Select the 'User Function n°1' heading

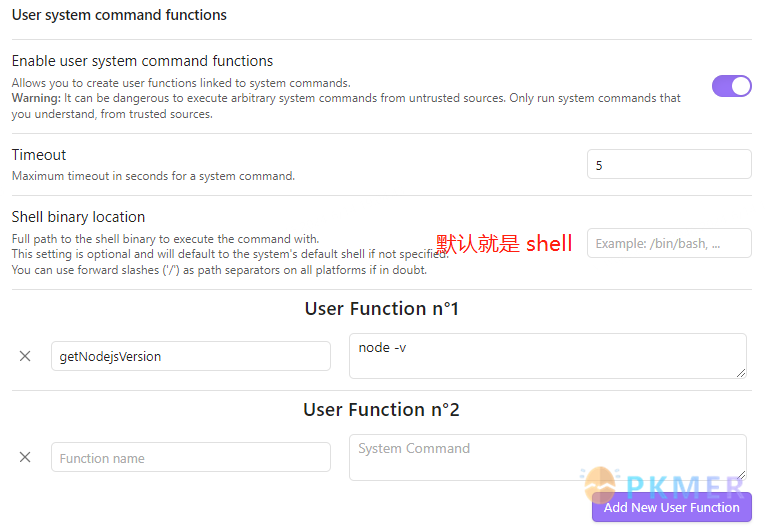[x=381, y=309]
